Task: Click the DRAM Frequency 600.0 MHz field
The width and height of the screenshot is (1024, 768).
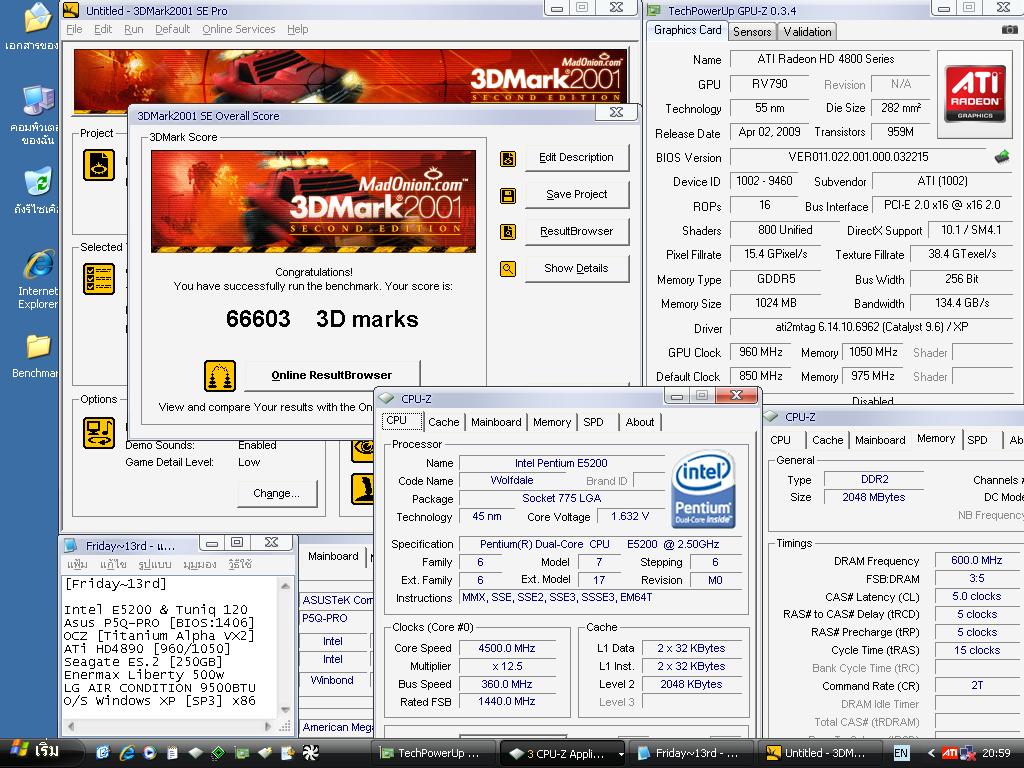Action: coord(976,560)
